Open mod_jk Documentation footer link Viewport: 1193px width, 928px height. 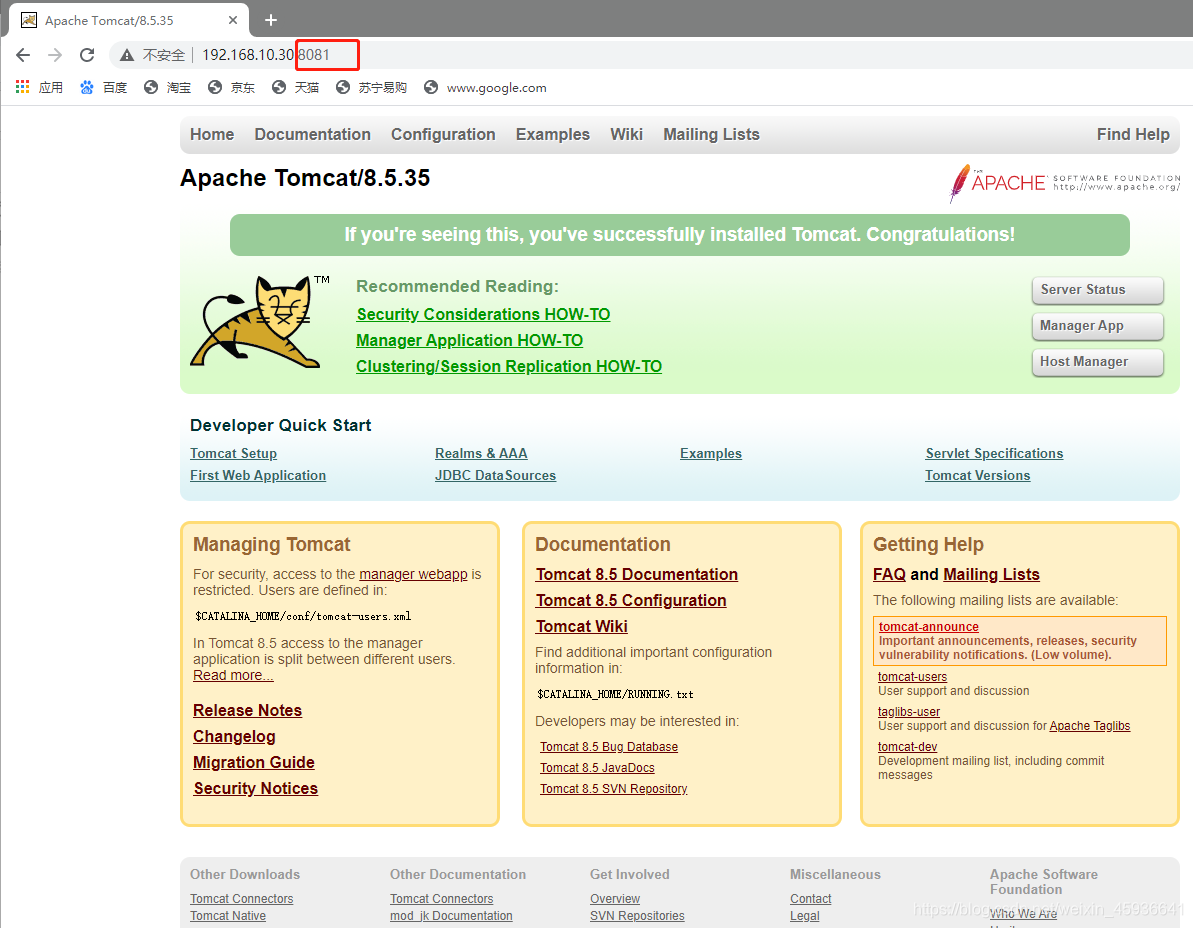(451, 916)
